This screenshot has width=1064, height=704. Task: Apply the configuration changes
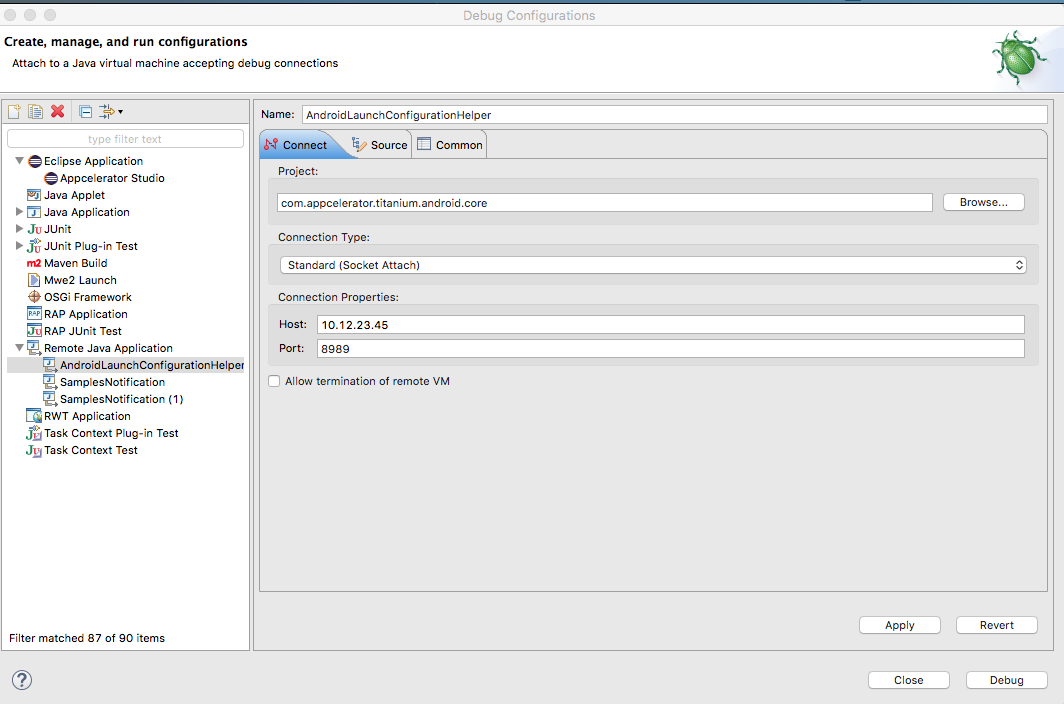(x=899, y=624)
